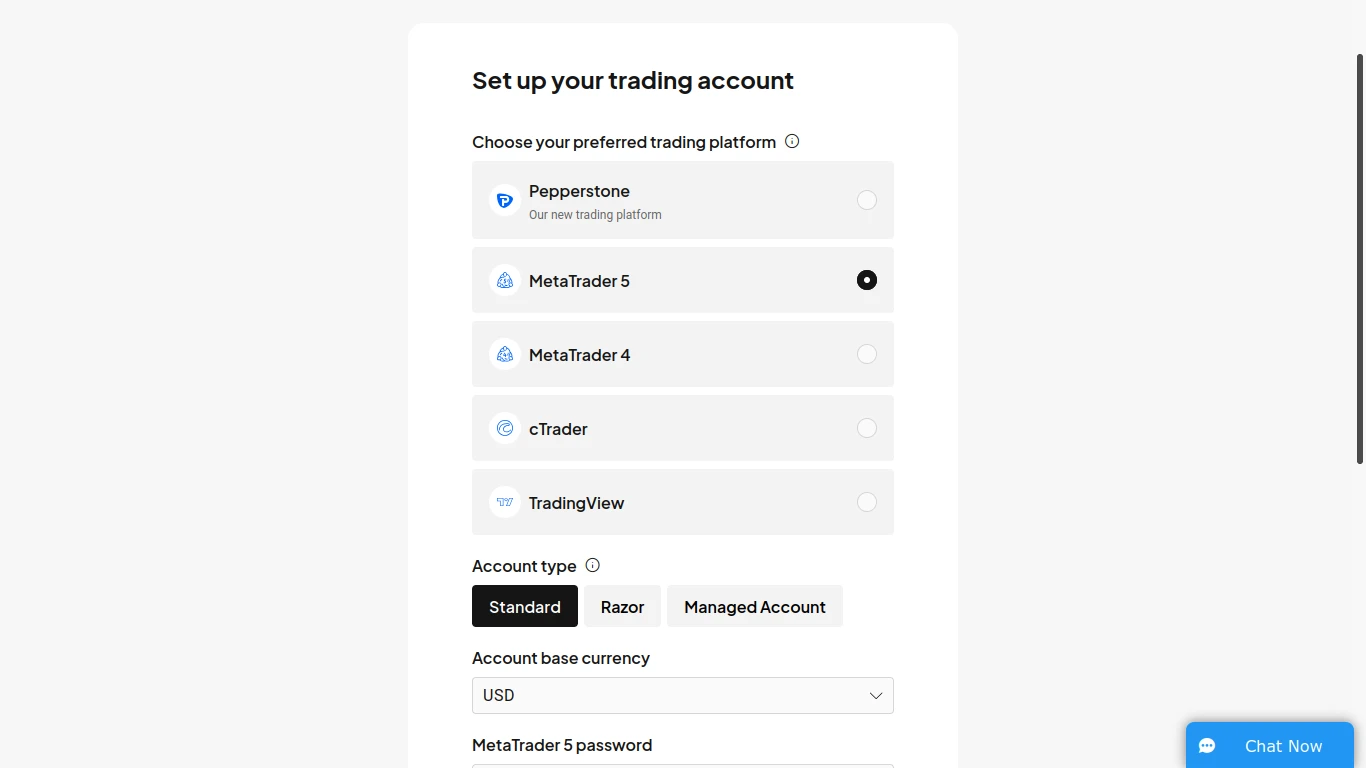This screenshot has height=768, width=1366.
Task: Select the Pepperstone radio button
Action: tap(867, 200)
